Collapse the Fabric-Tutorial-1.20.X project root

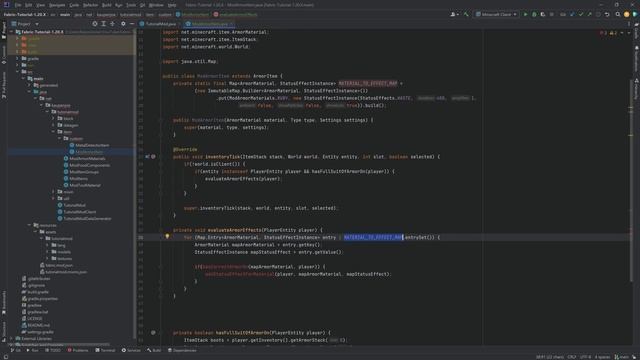11,31
